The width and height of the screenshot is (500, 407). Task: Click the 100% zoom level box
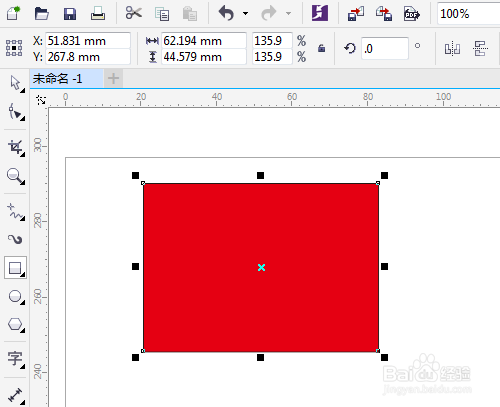(468, 14)
